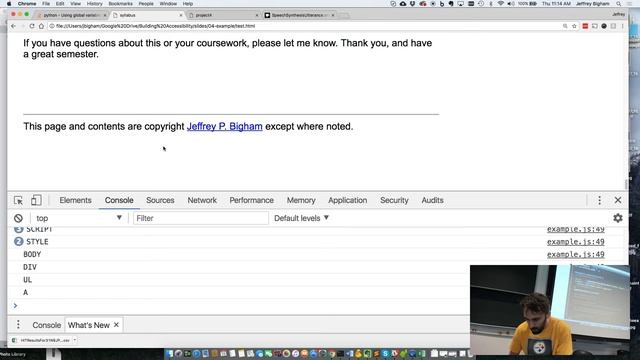This screenshot has width=640, height=360.
Task: Click the home icon in toolbar
Action: click(41, 26)
